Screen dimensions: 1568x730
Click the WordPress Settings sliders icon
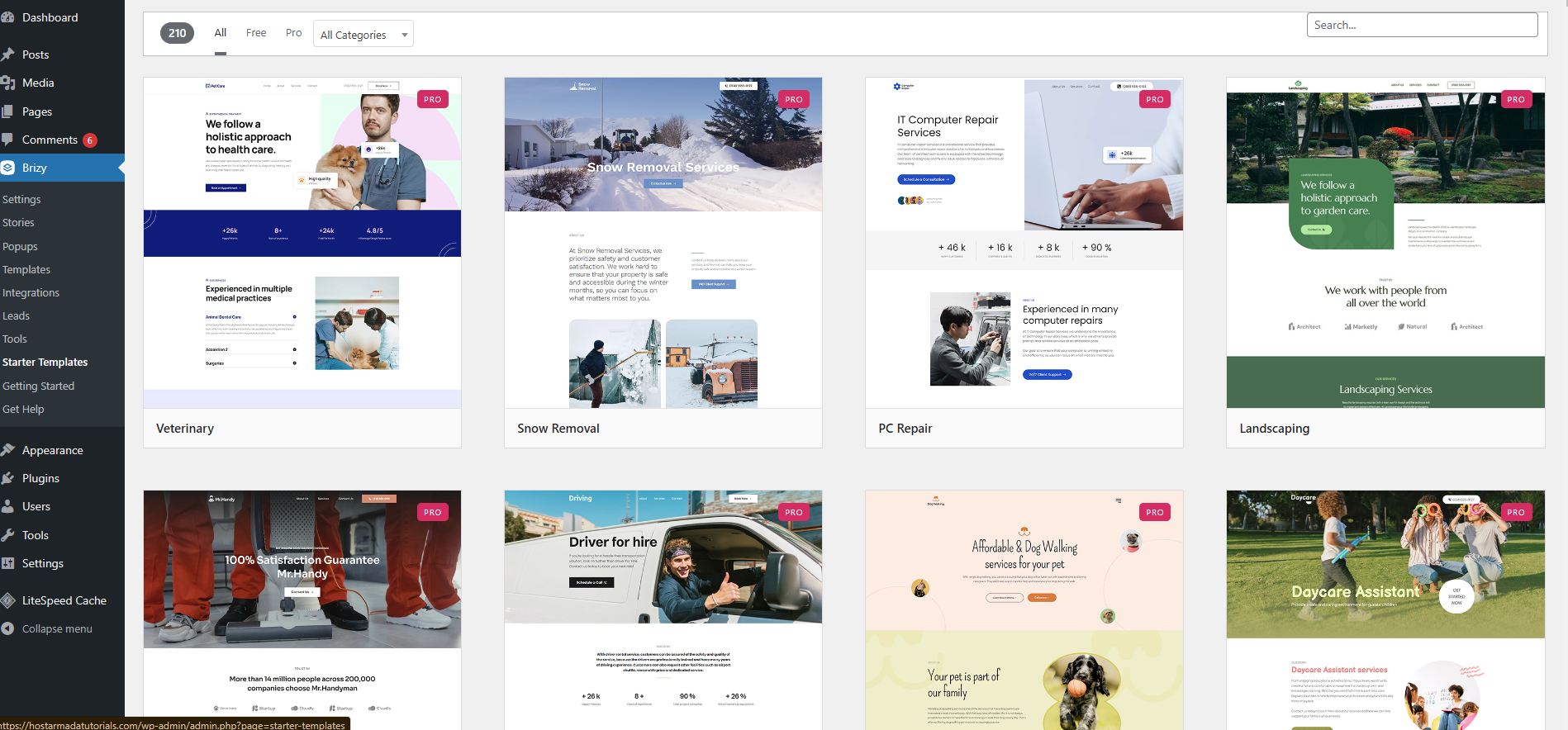pyautogui.click(x=7, y=563)
